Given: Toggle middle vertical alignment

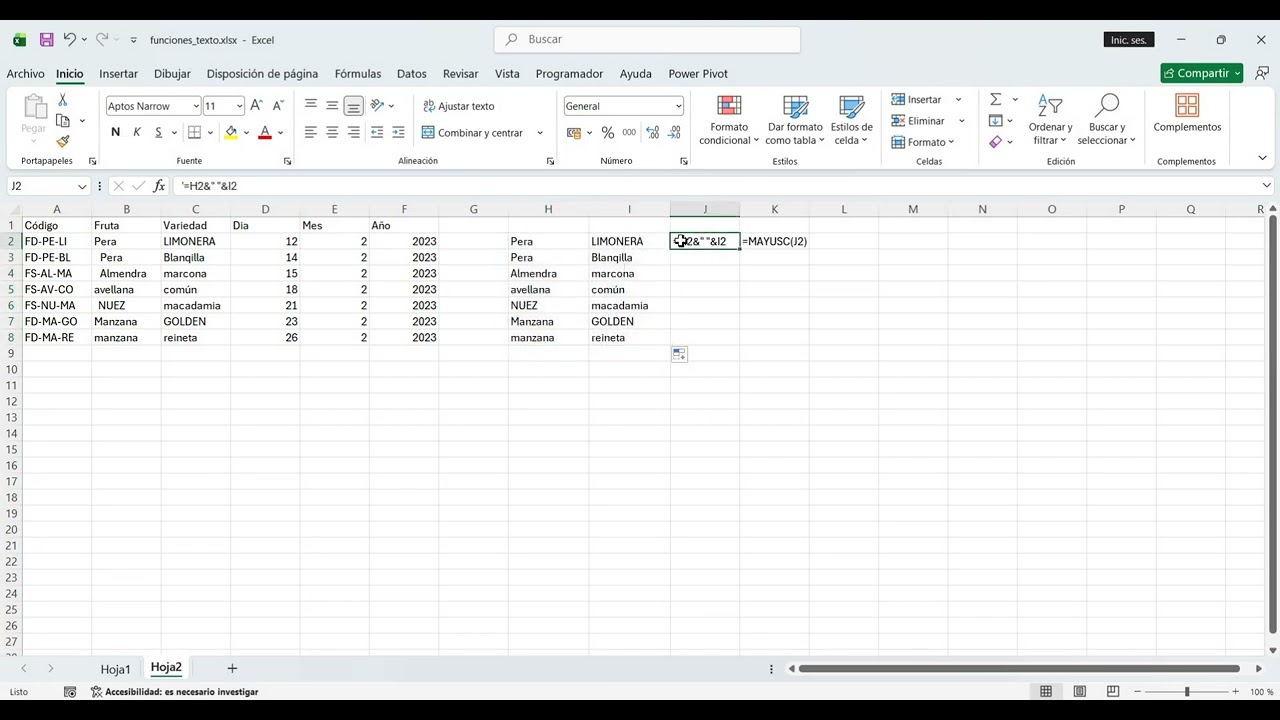Looking at the screenshot, I should point(332,106).
